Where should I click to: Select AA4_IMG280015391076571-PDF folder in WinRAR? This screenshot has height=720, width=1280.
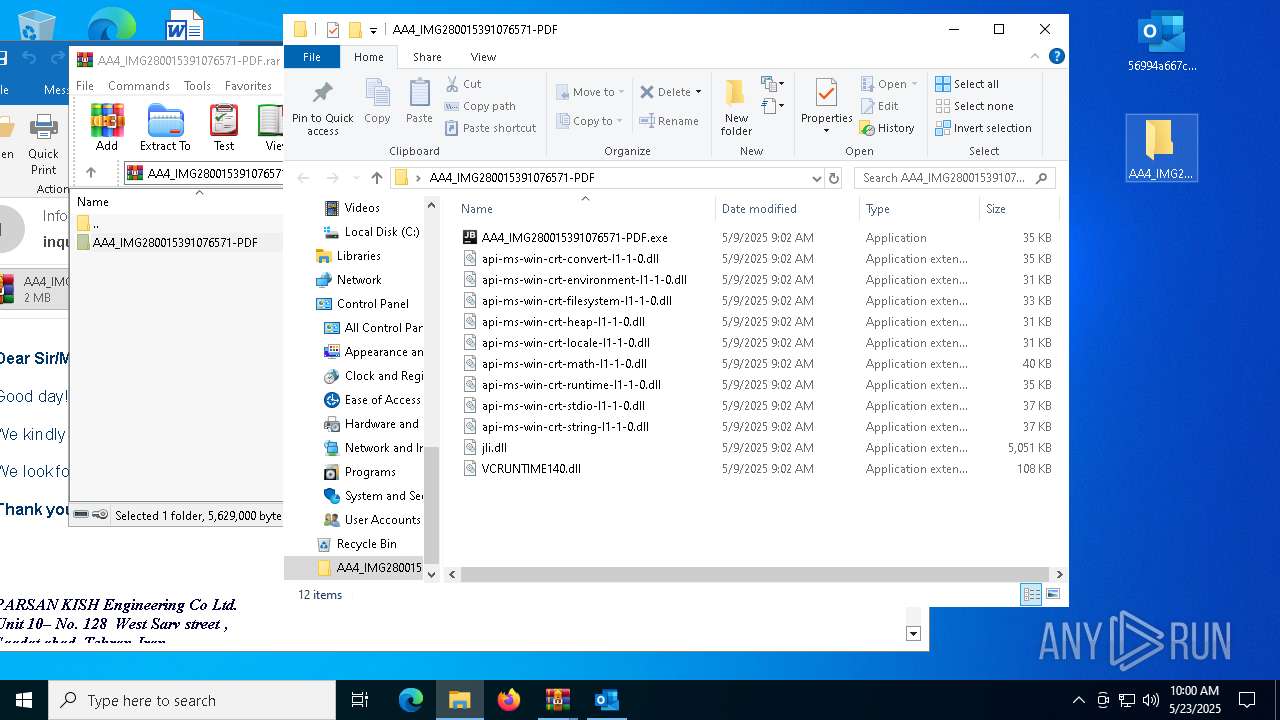(x=175, y=243)
